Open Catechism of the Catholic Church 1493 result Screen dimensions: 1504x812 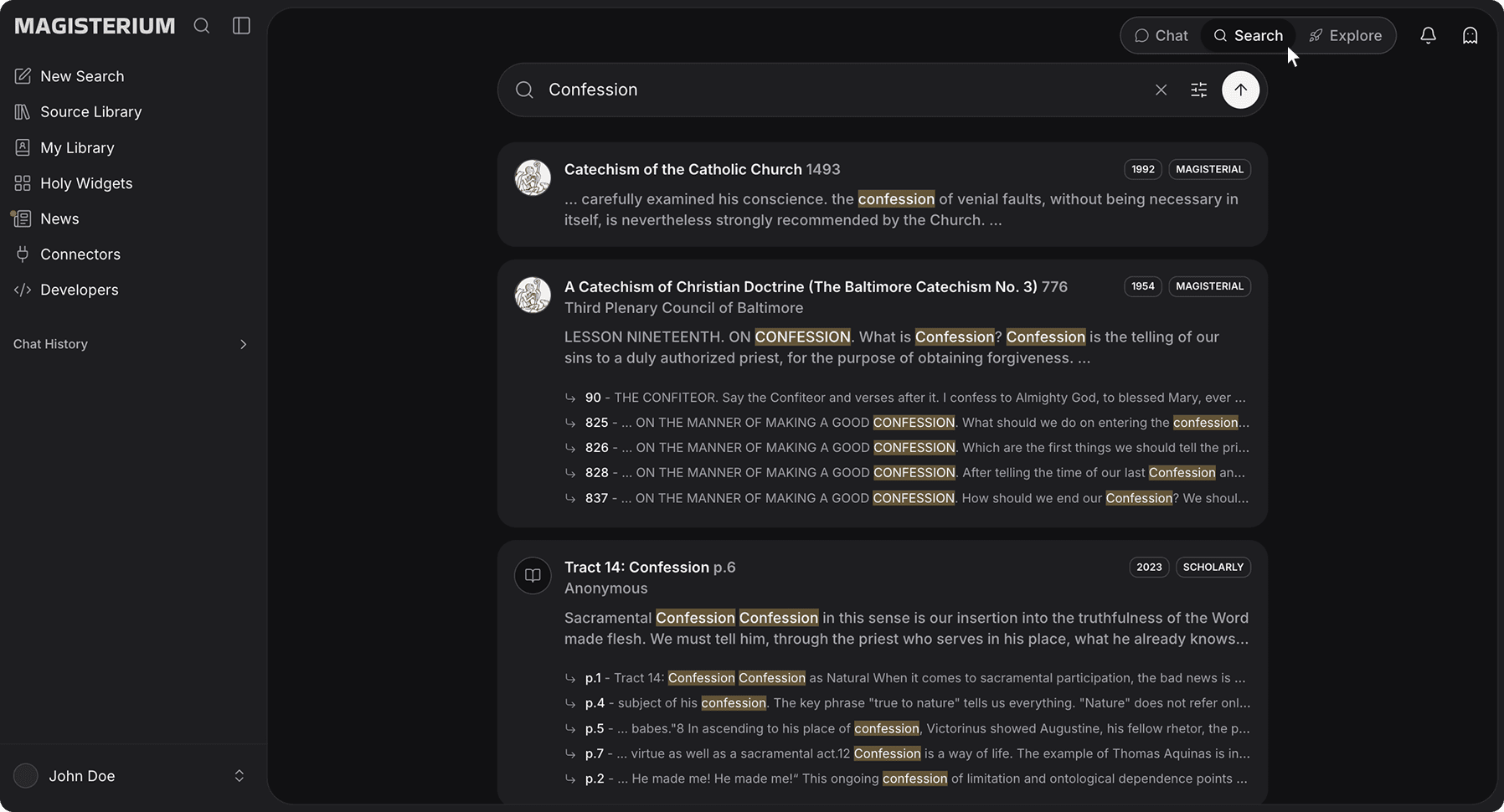(x=702, y=169)
